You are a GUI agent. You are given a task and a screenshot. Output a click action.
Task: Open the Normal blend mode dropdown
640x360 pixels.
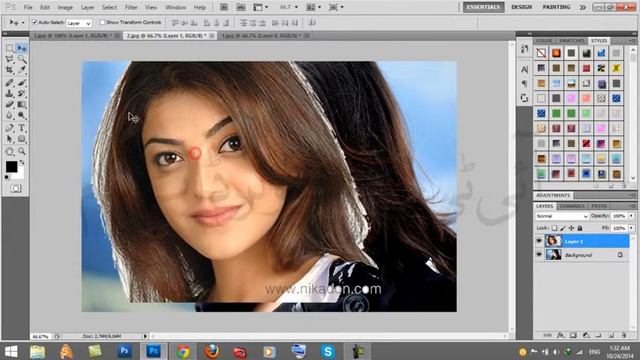(562, 216)
